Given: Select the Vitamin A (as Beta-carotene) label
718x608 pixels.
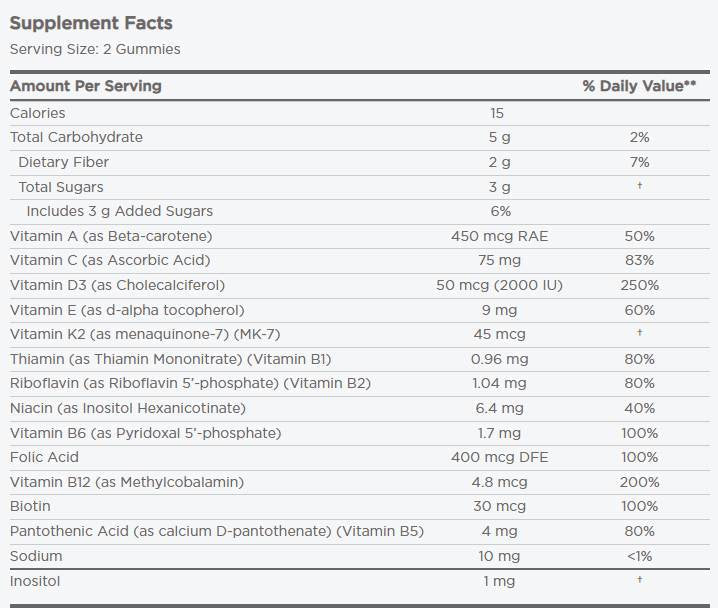Looking at the screenshot, I should pyautogui.click(x=111, y=236).
